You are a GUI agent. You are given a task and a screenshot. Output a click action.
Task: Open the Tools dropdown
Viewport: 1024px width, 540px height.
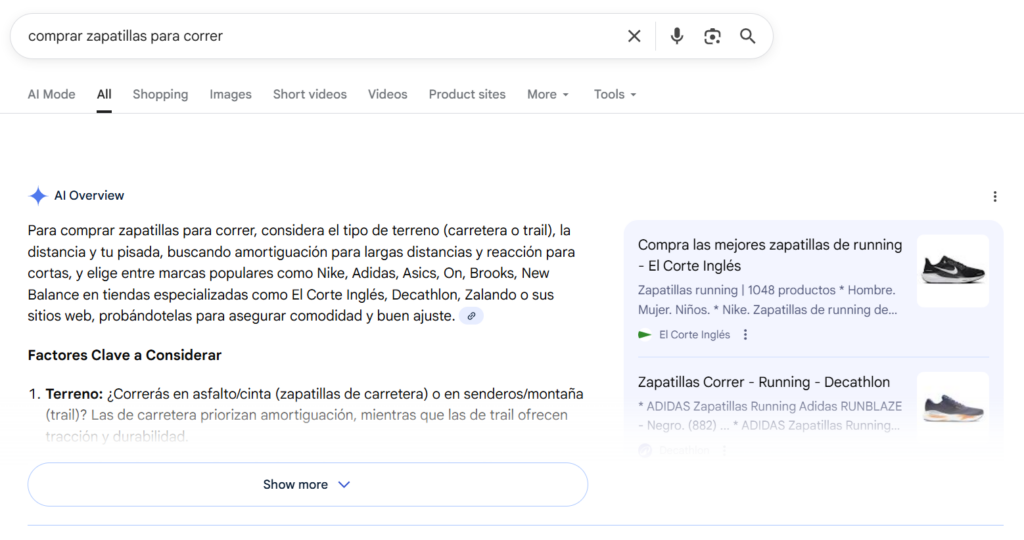click(615, 94)
